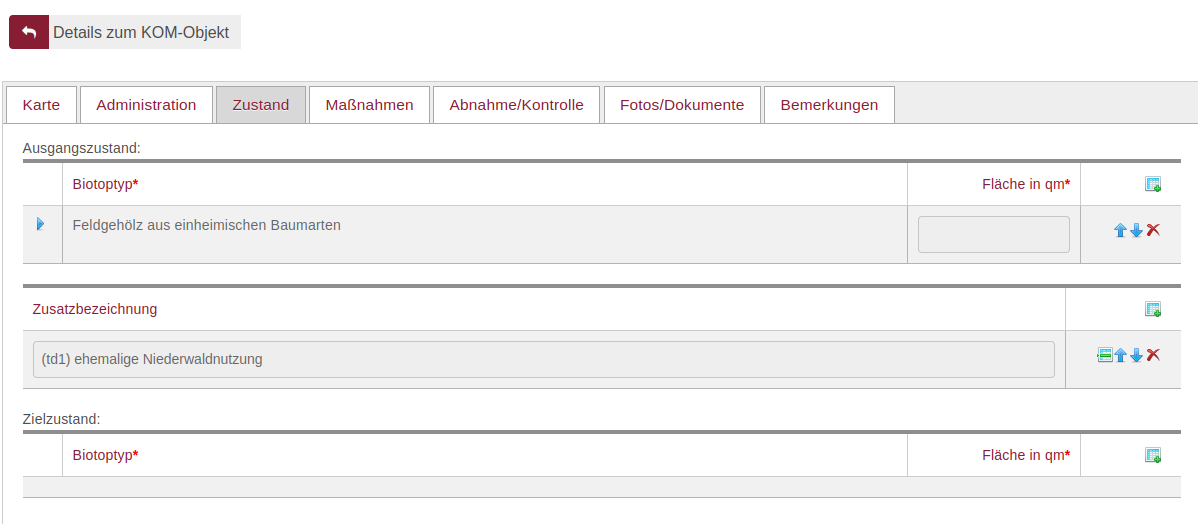The height and width of the screenshot is (524, 1198).
Task: Click the Zusatzbezeichnung text field
Action: 543,359
